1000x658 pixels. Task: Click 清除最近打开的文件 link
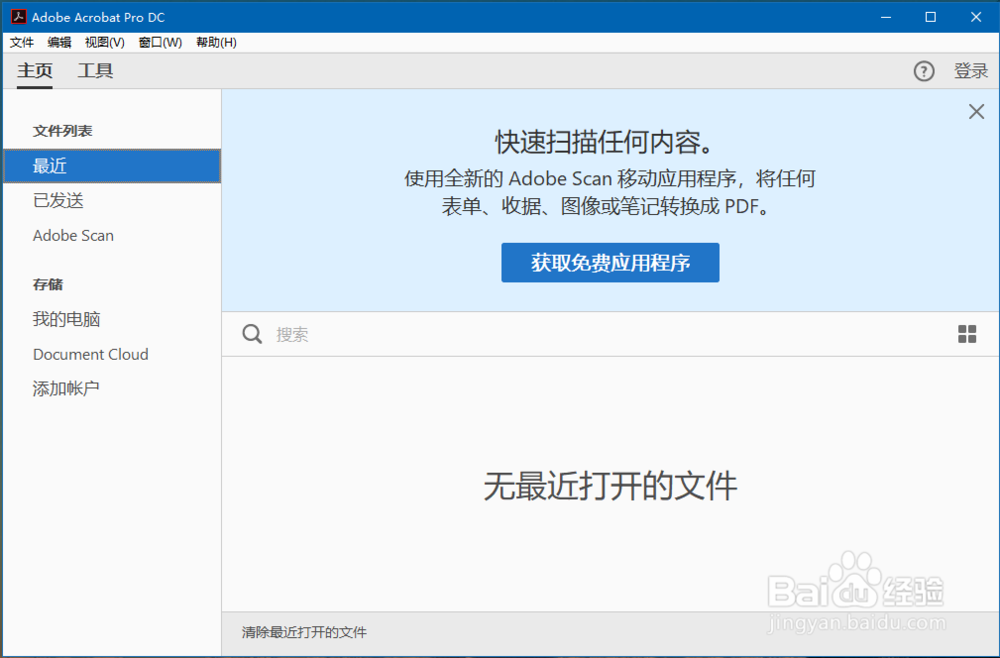tap(304, 632)
